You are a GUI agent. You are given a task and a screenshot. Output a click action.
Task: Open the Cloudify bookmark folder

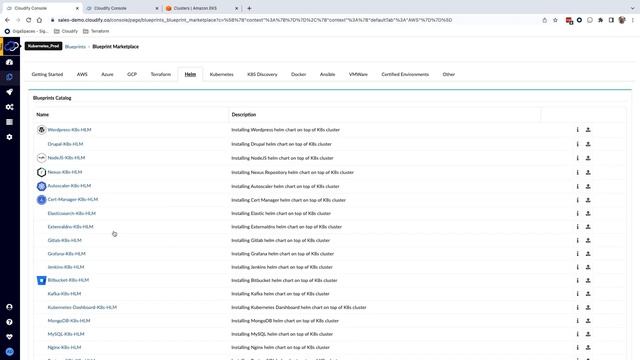click(66, 31)
